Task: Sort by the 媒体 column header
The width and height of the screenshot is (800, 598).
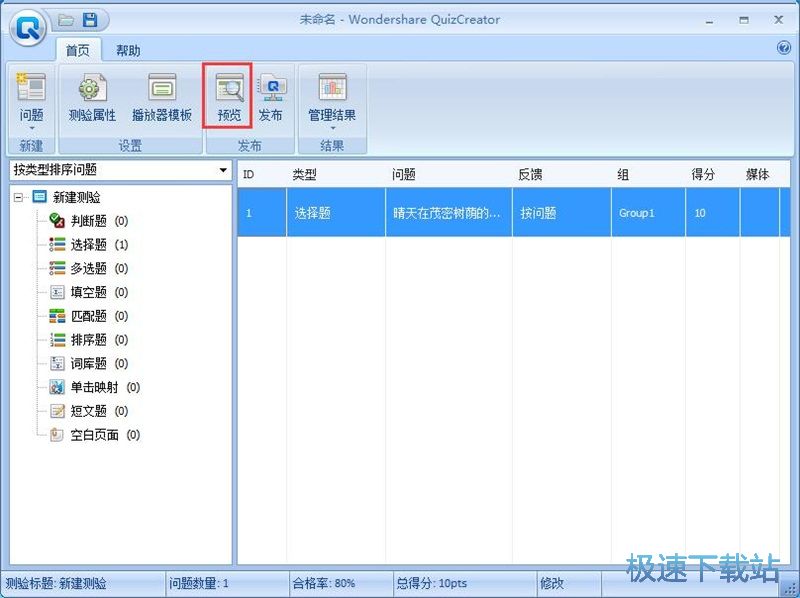Action: coord(760,175)
